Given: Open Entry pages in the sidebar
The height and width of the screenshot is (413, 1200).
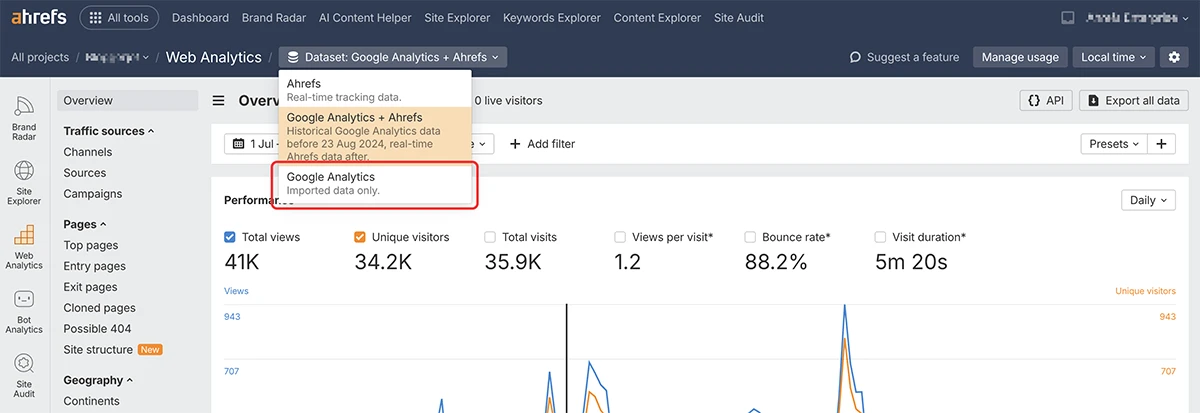Looking at the screenshot, I should click(x=95, y=266).
